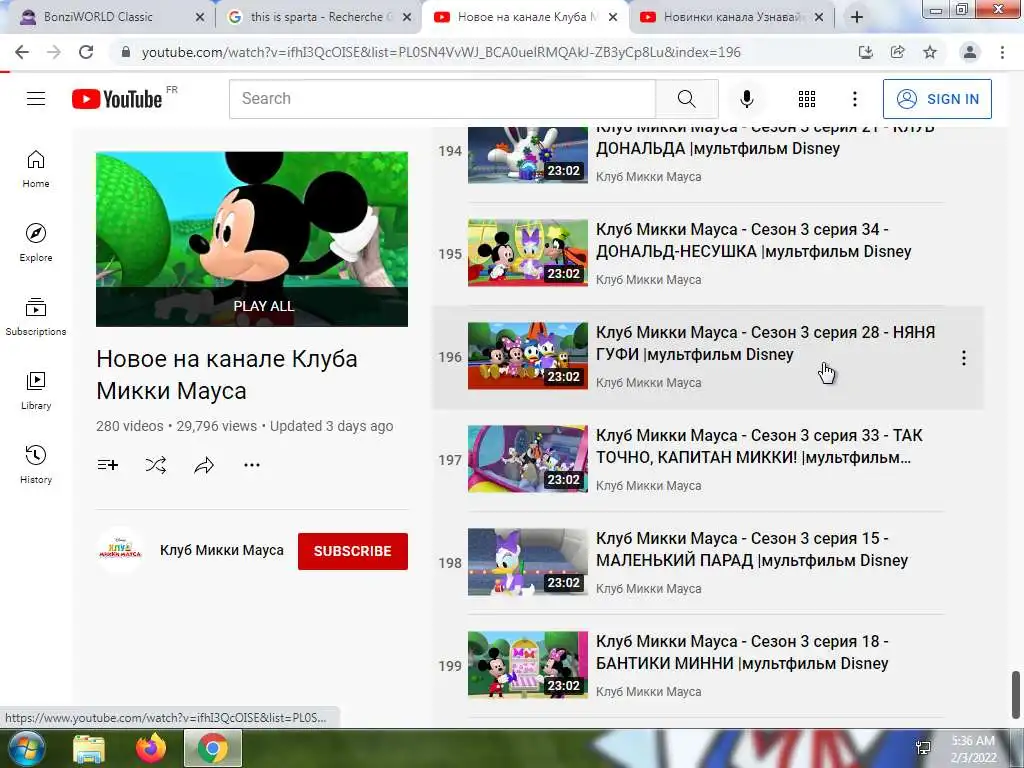Click the page vertical scrollbar thumb
This screenshot has height=768, width=1024.
pos(1016,694)
